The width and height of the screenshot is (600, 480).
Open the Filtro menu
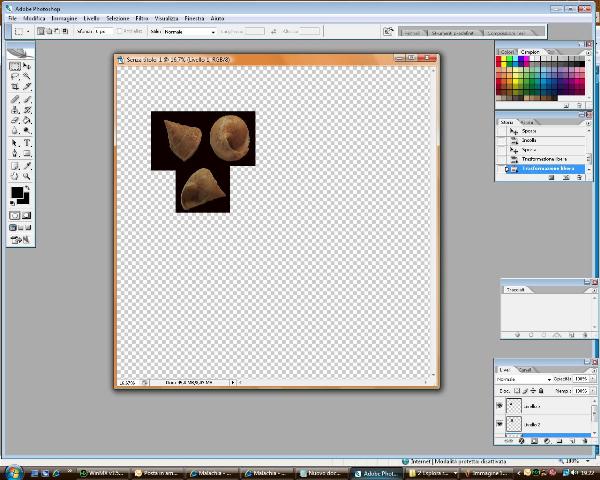pos(142,19)
